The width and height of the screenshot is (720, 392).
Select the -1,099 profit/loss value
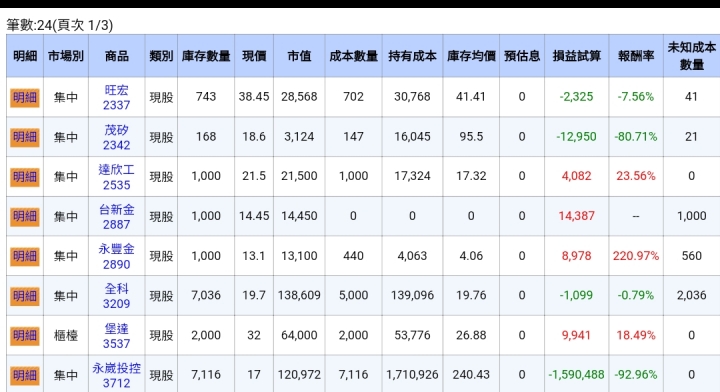tap(576, 295)
